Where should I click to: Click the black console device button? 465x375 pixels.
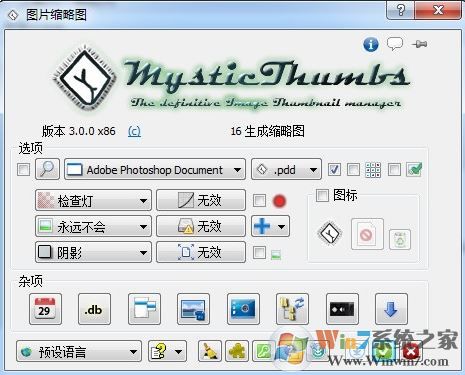tap(342, 309)
